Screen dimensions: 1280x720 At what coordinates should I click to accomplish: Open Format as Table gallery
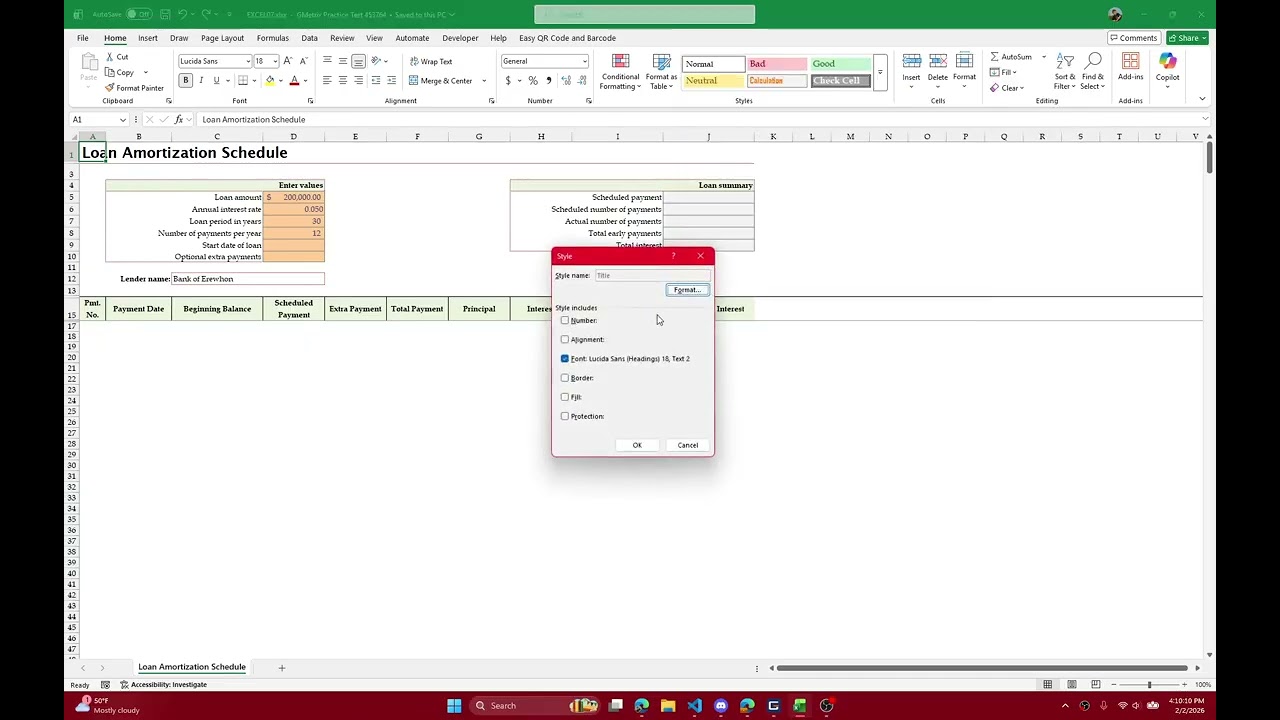(x=661, y=72)
